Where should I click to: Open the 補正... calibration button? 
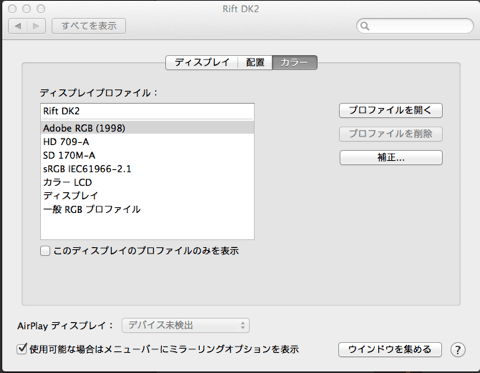[x=391, y=158]
